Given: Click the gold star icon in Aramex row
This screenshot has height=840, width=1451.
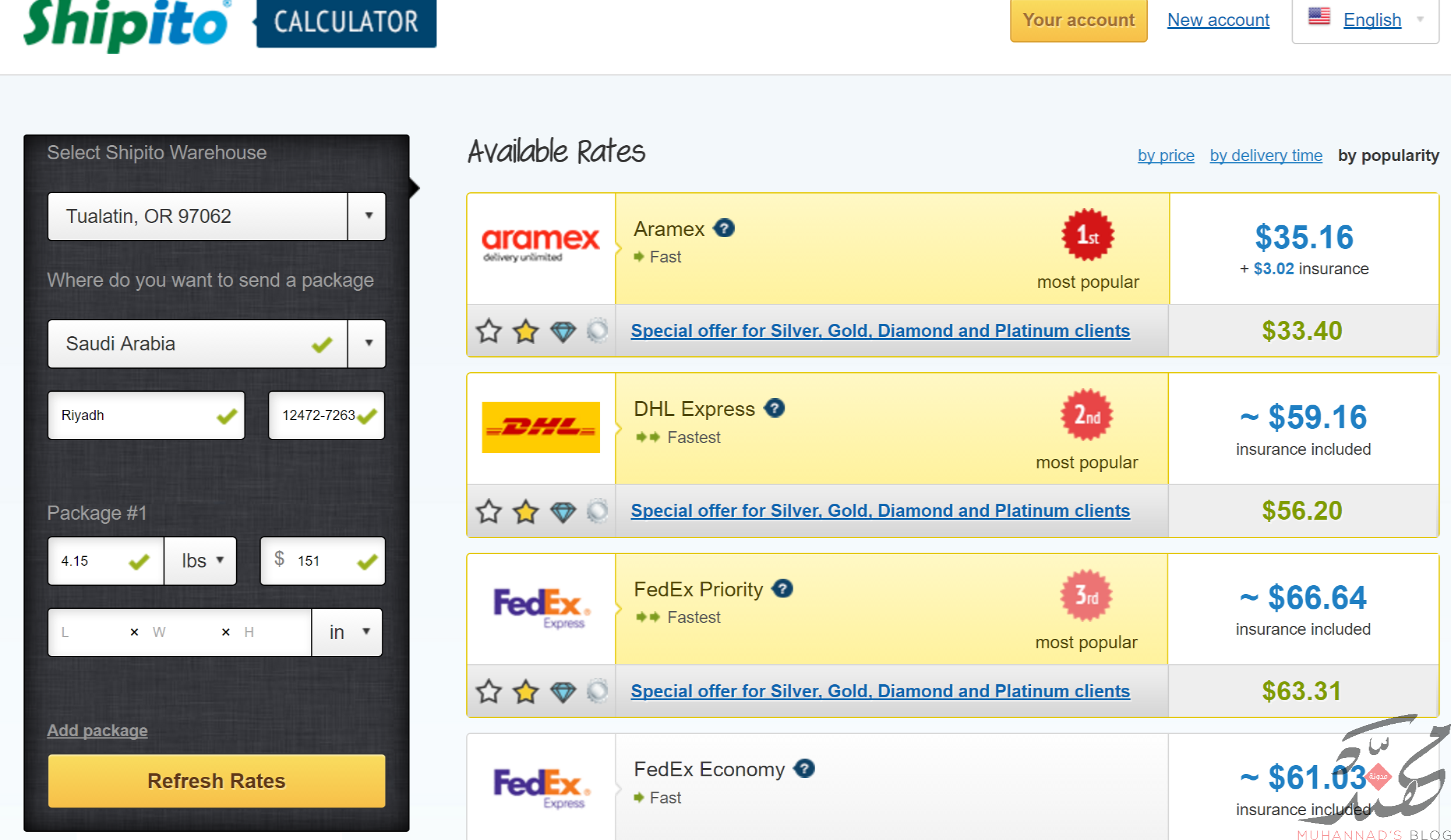Looking at the screenshot, I should (x=526, y=332).
